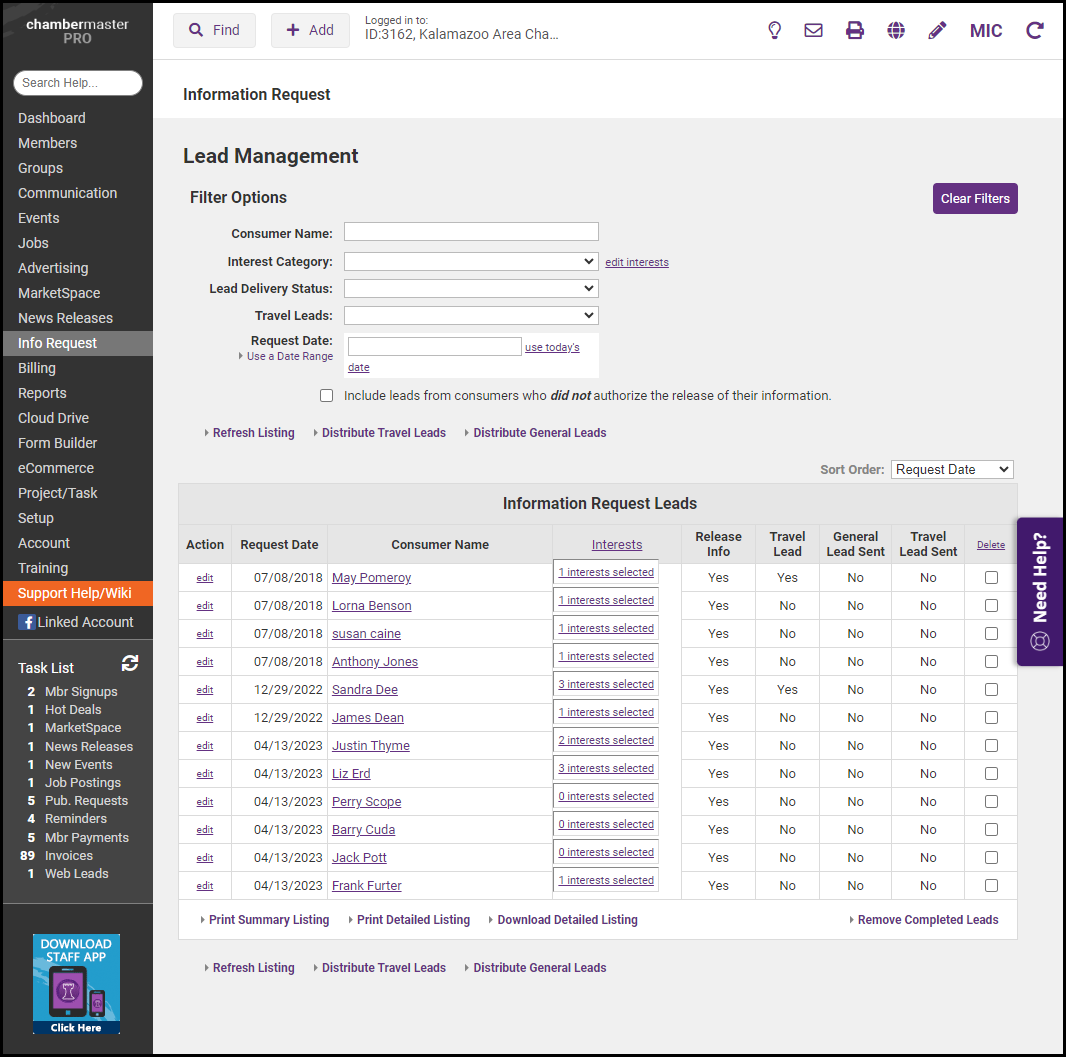This screenshot has width=1066, height=1057.
Task: Expand the Sort Order dropdown
Action: point(951,469)
